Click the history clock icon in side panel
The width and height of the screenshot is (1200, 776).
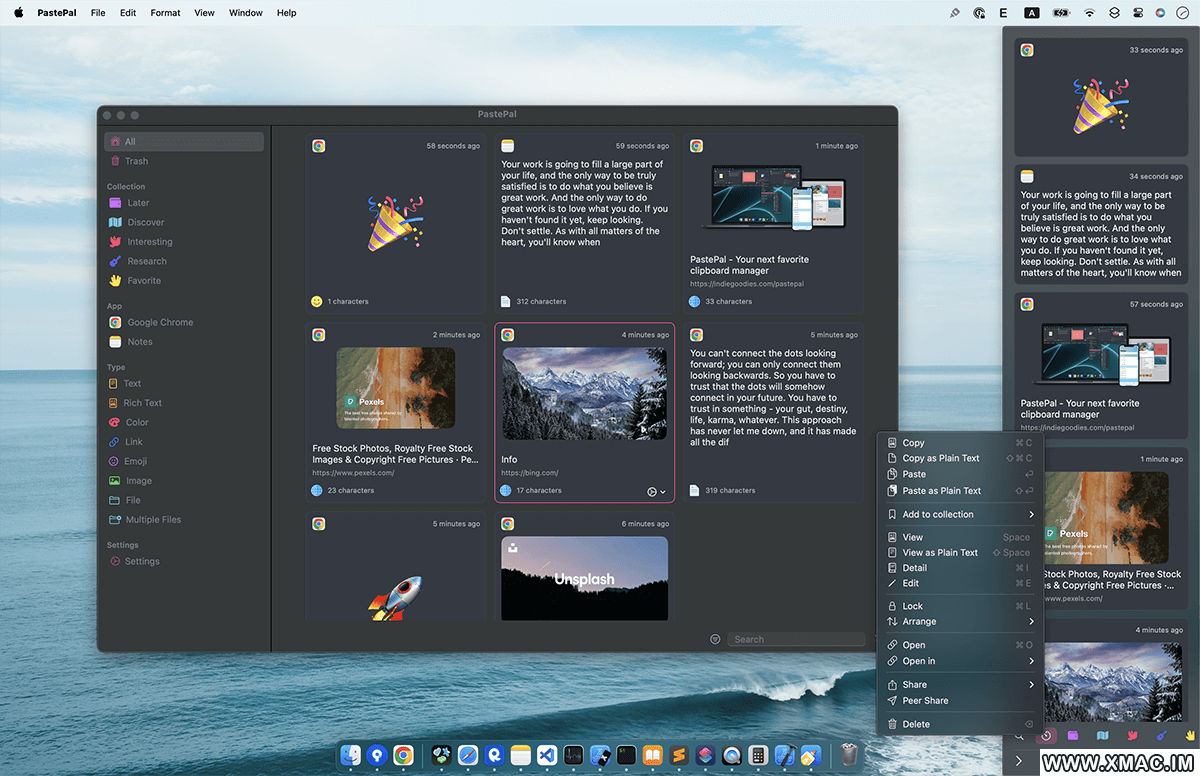[1046, 735]
